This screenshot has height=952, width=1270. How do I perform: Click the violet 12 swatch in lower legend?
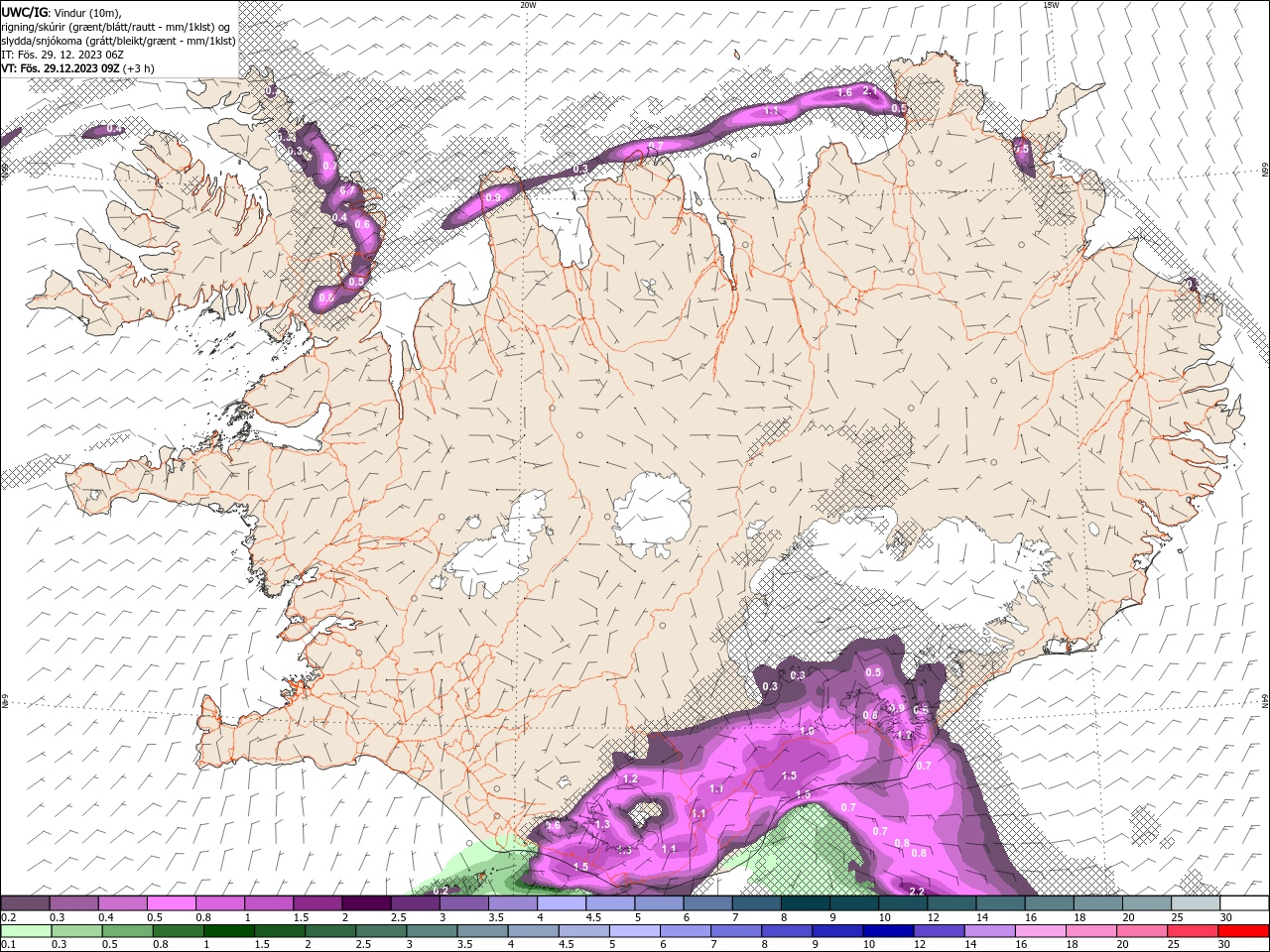click(x=941, y=931)
